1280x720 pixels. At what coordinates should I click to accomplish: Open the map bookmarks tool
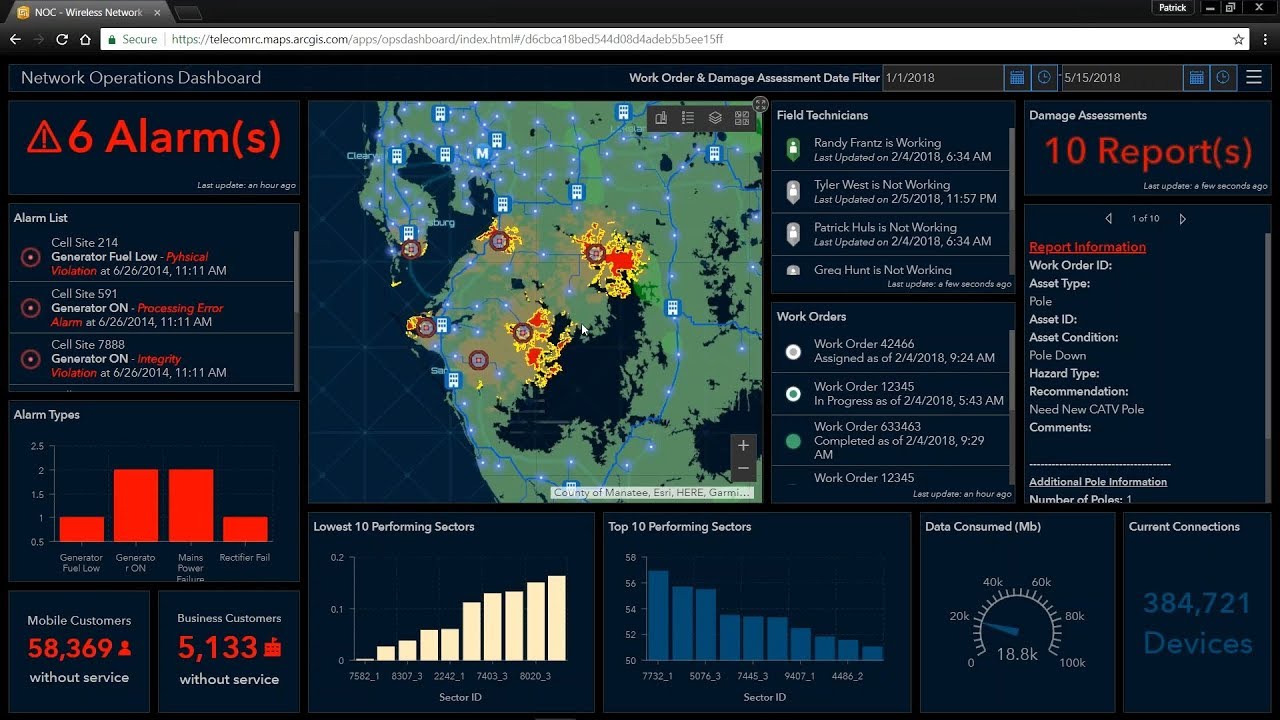(661, 118)
